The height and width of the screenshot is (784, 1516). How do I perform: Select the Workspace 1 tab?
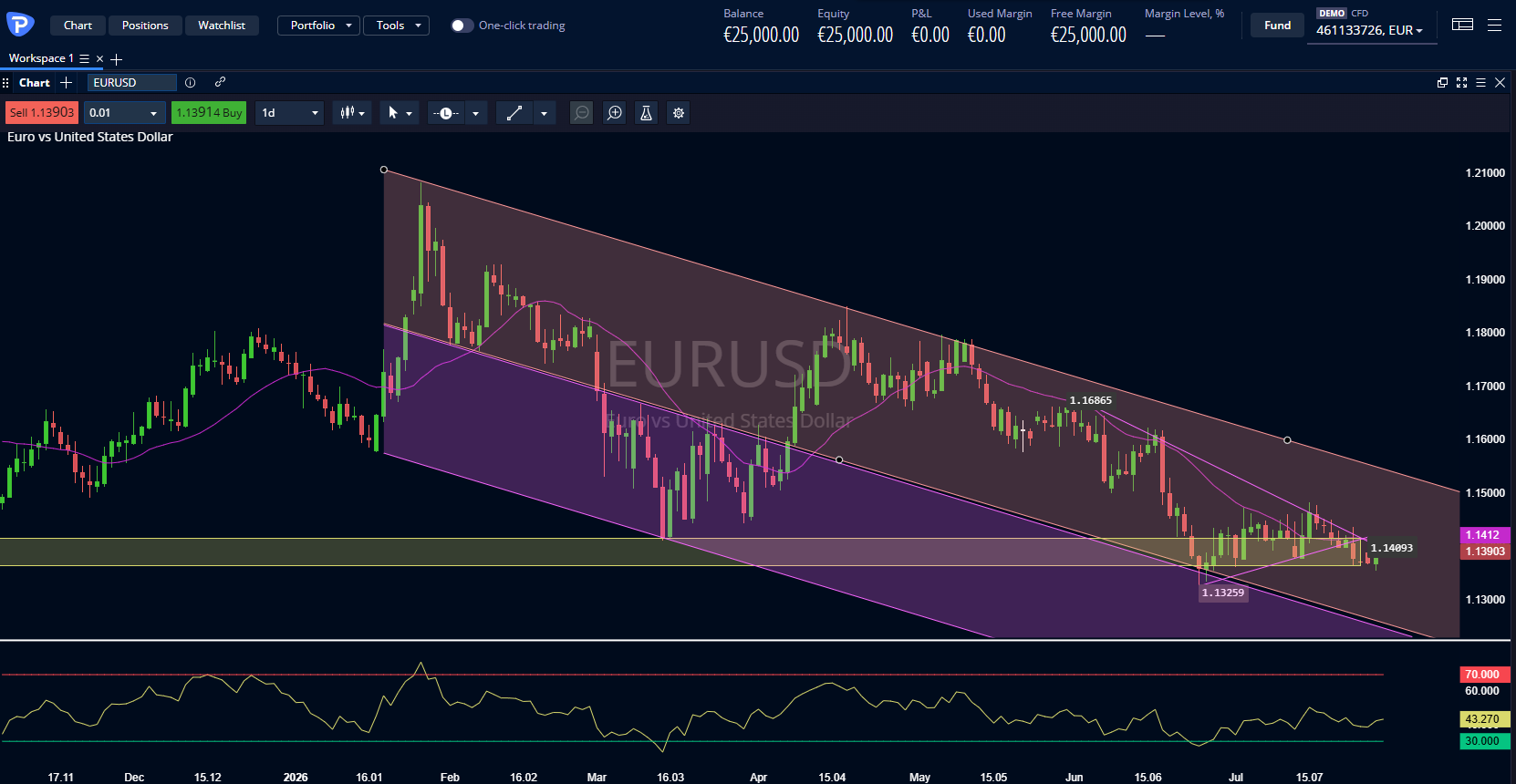[41, 58]
